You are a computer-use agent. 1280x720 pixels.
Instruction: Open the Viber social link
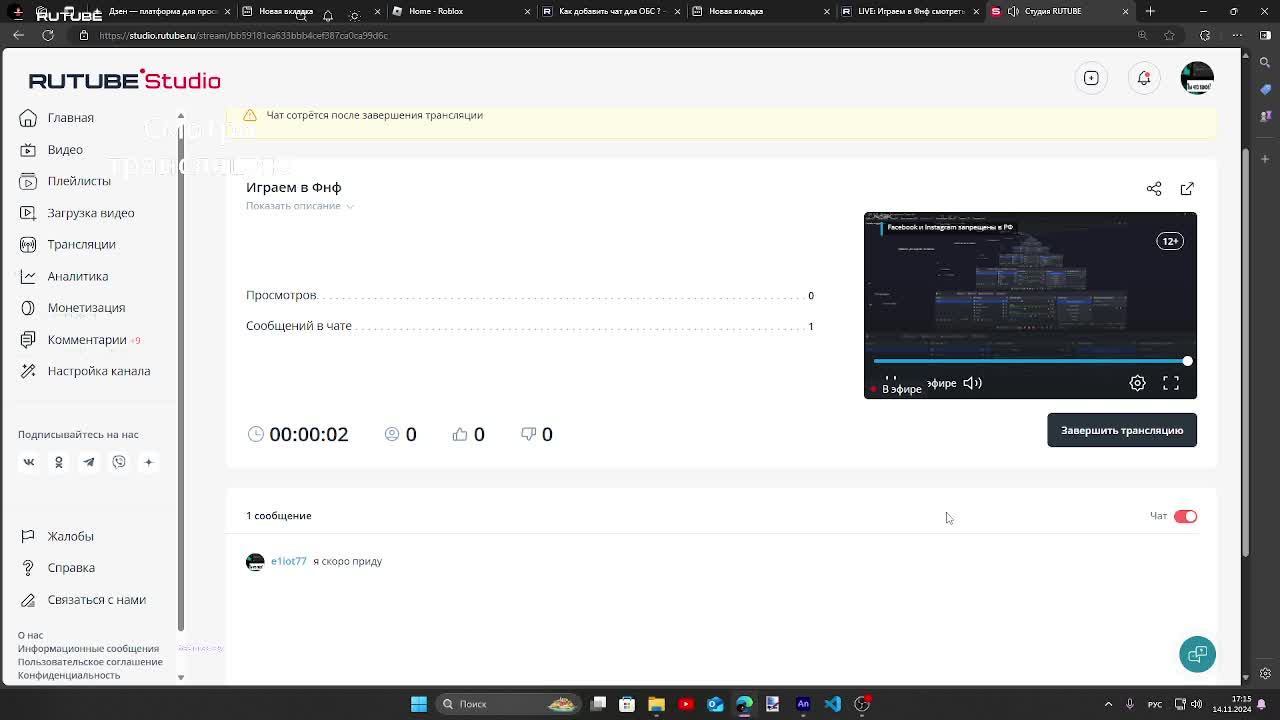[x=119, y=462]
